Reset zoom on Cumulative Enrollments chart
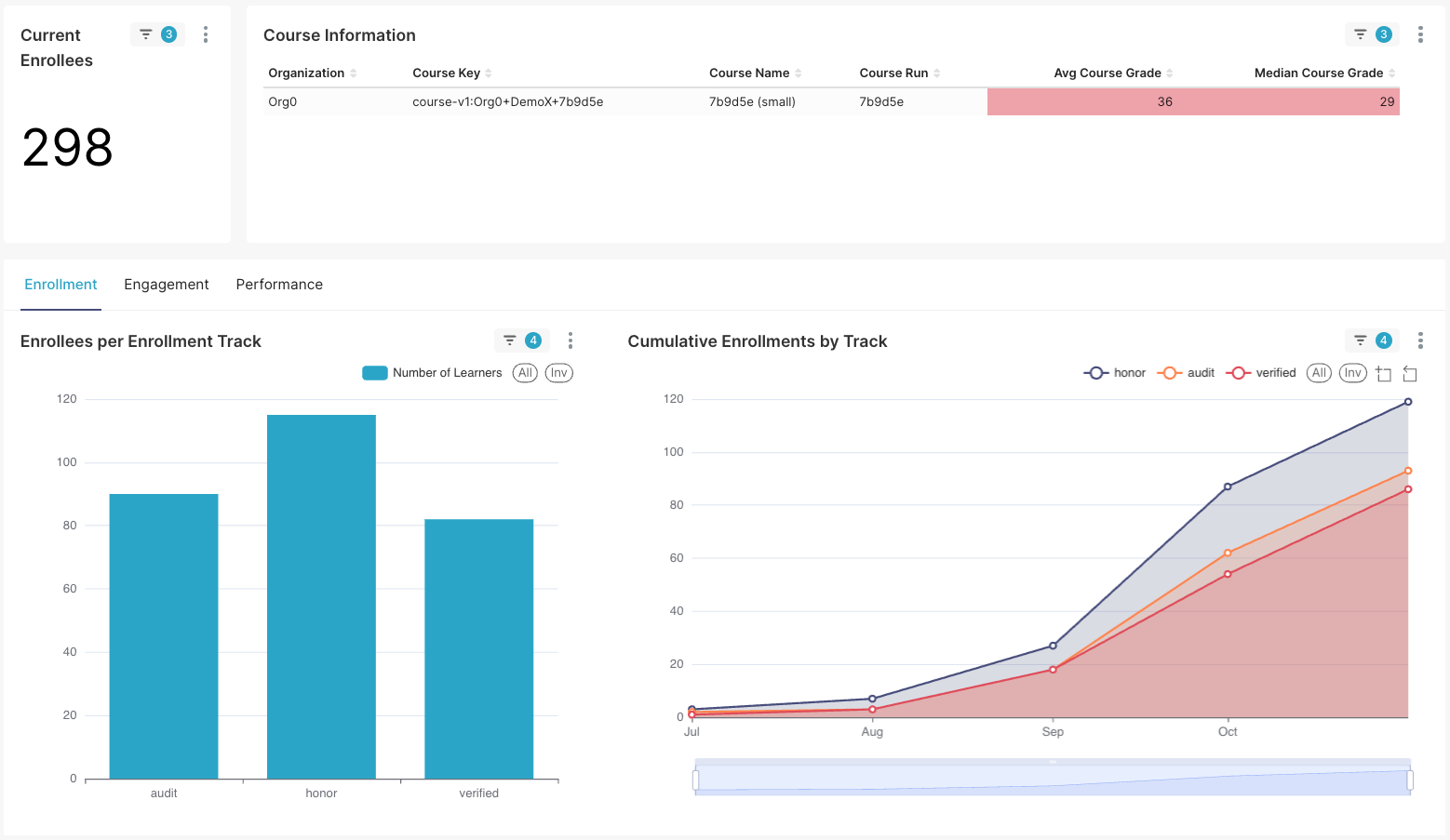The width and height of the screenshot is (1450, 840). (1410, 374)
